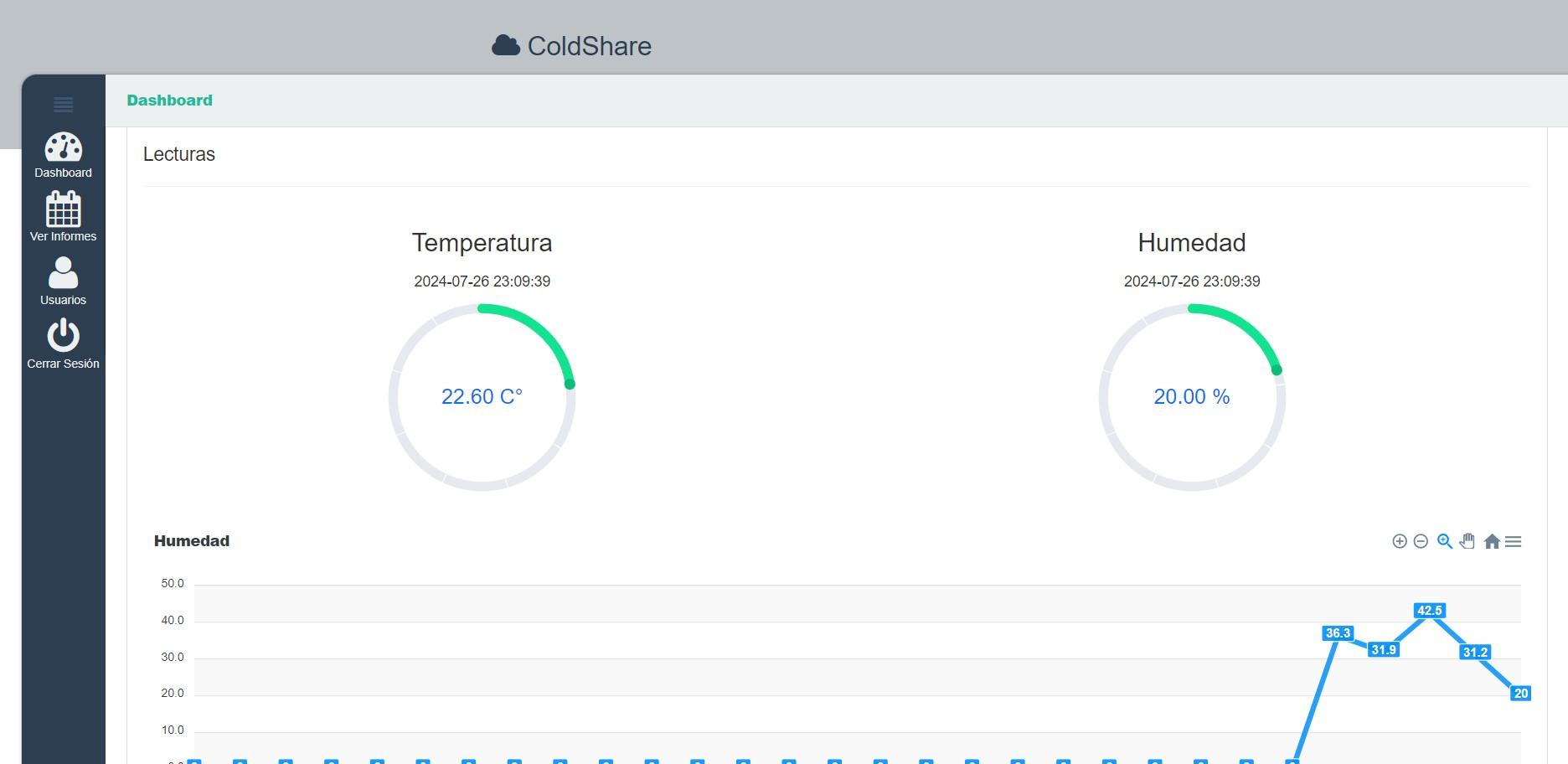Select the Ver Informes sidebar label
This screenshot has width=1568, height=764.
tap(63, 236)
